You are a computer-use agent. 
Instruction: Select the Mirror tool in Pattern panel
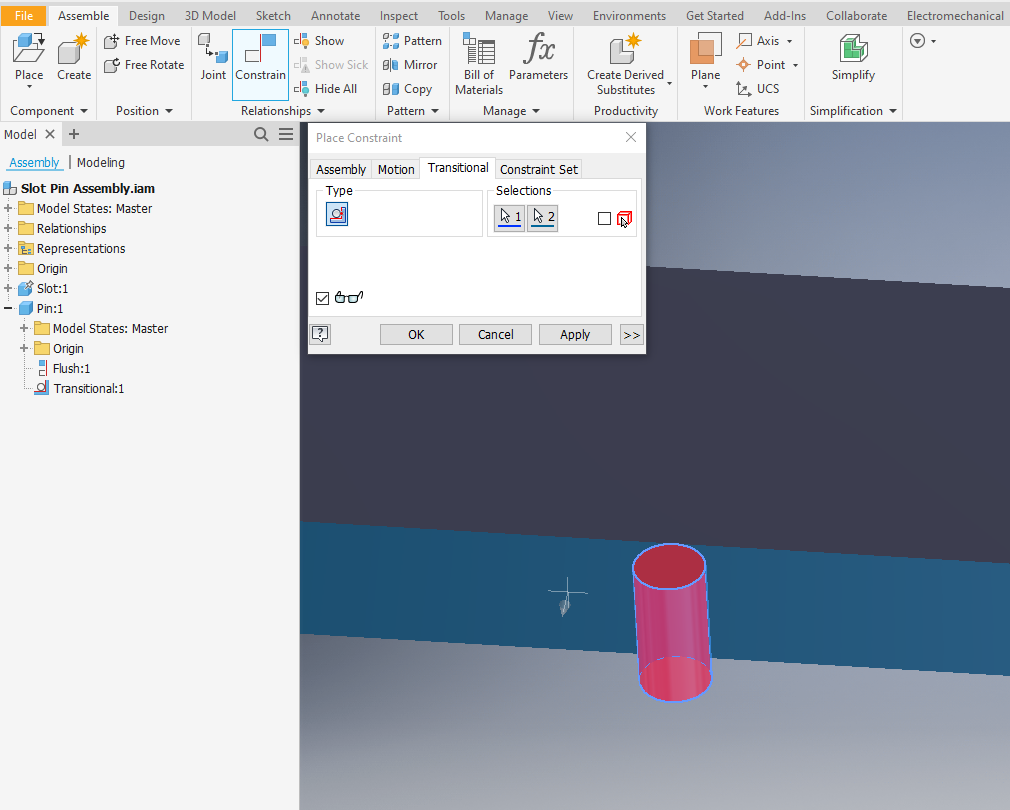click(x=411, y=64)
